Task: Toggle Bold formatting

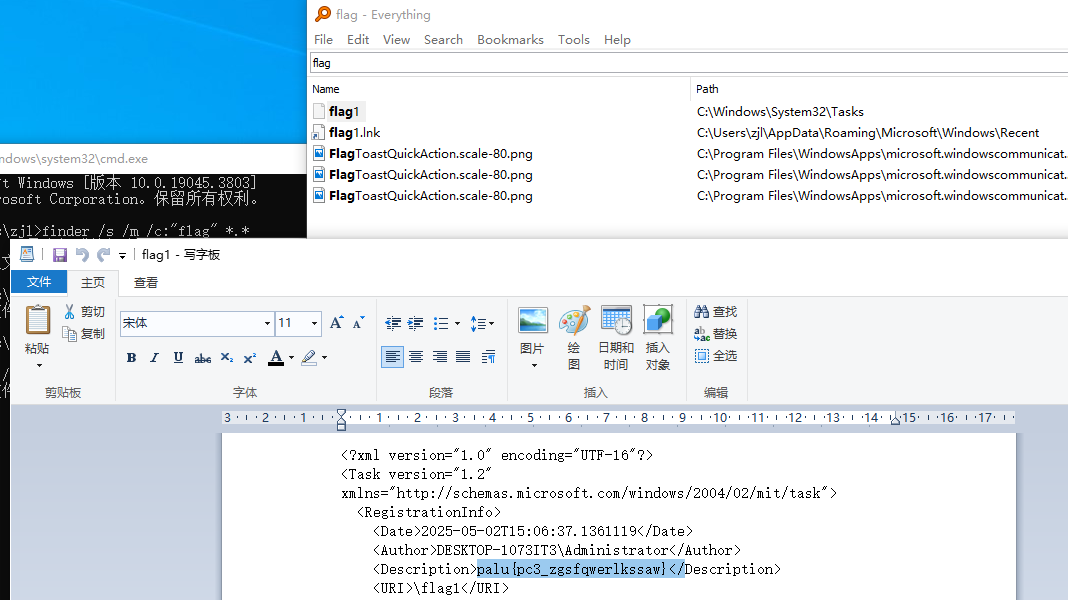Action: 131,358
